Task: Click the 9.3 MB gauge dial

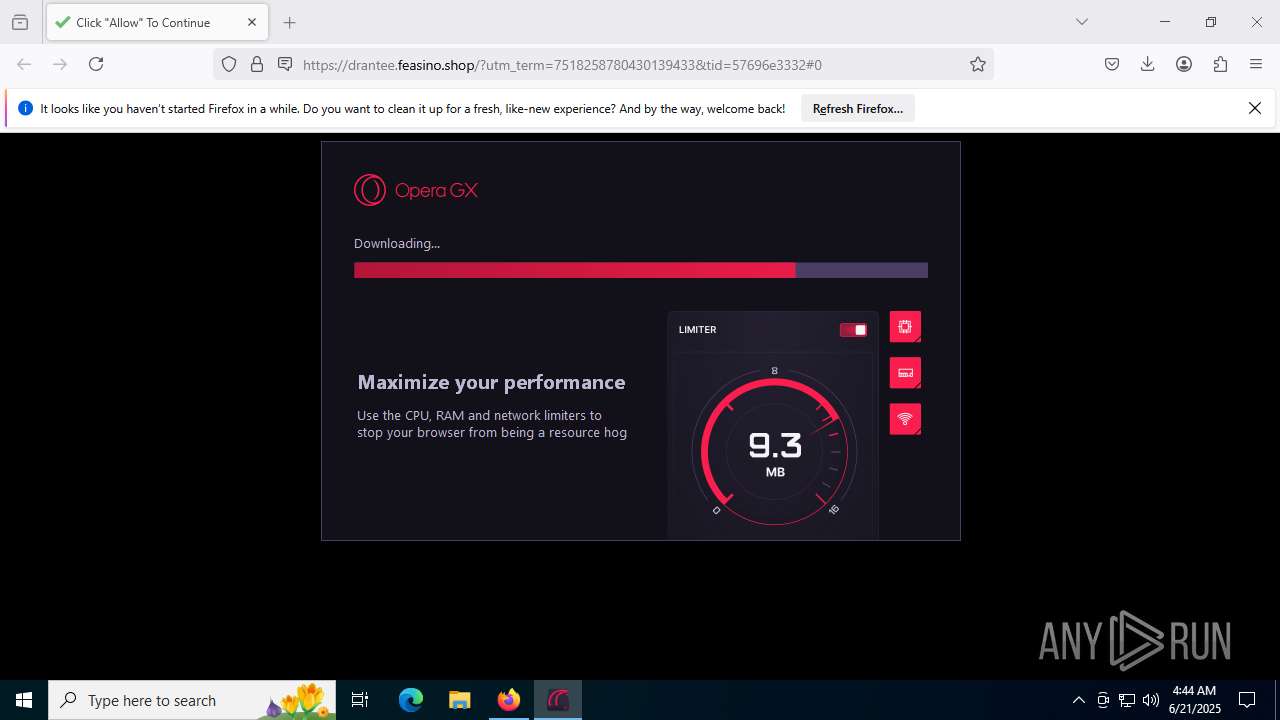Action: (x=774, y=451)
